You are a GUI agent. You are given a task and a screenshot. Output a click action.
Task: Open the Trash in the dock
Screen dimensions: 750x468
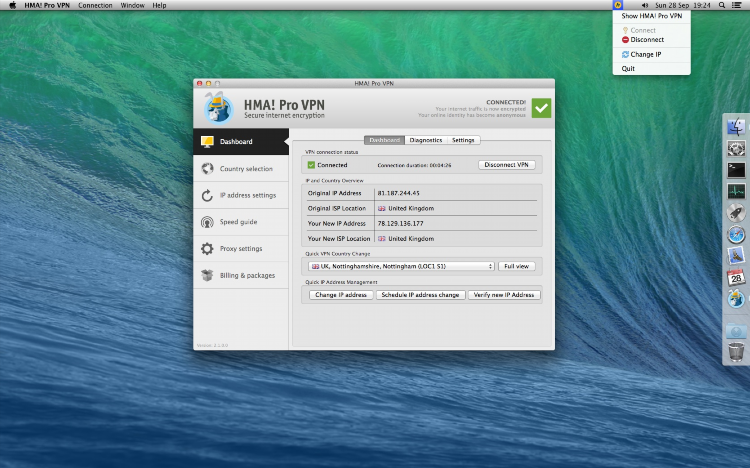coord(736,352)
